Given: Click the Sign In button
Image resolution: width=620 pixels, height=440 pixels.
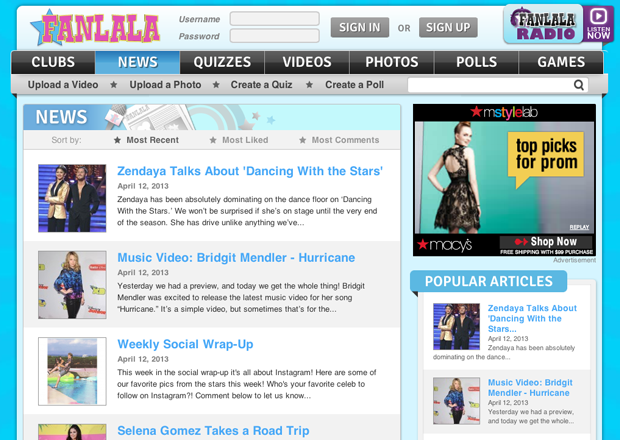Looking at the screenshot, I should tap(360, 27).
